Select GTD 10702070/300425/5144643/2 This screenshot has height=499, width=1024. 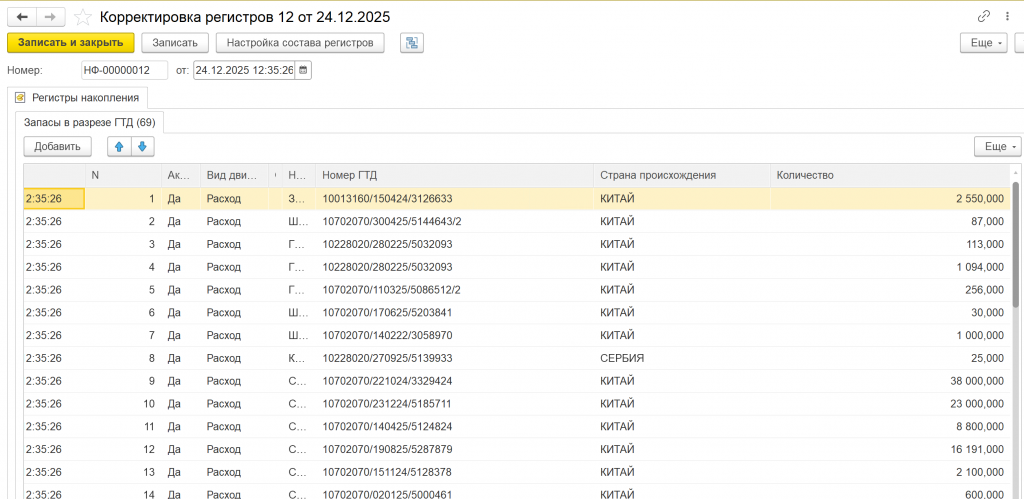pyautogui.click(x=392, y=221)
